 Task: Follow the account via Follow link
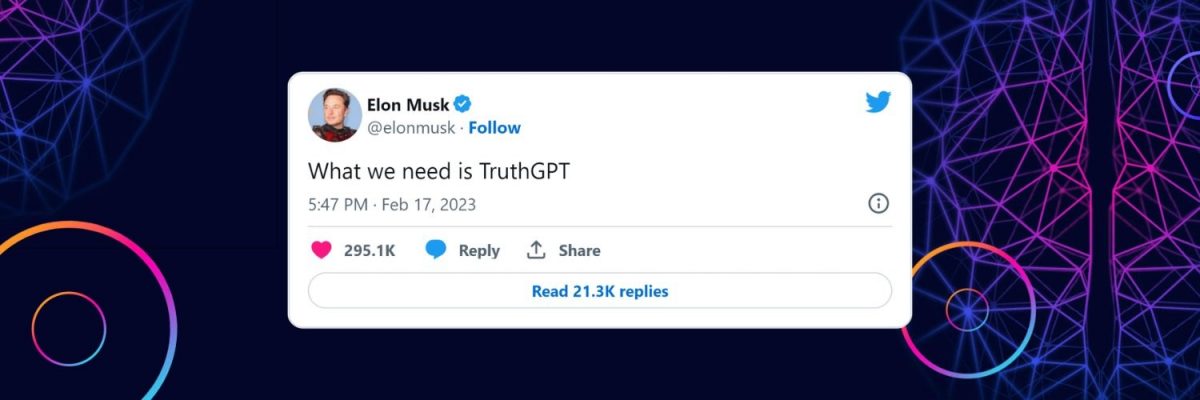click(495, 128)
